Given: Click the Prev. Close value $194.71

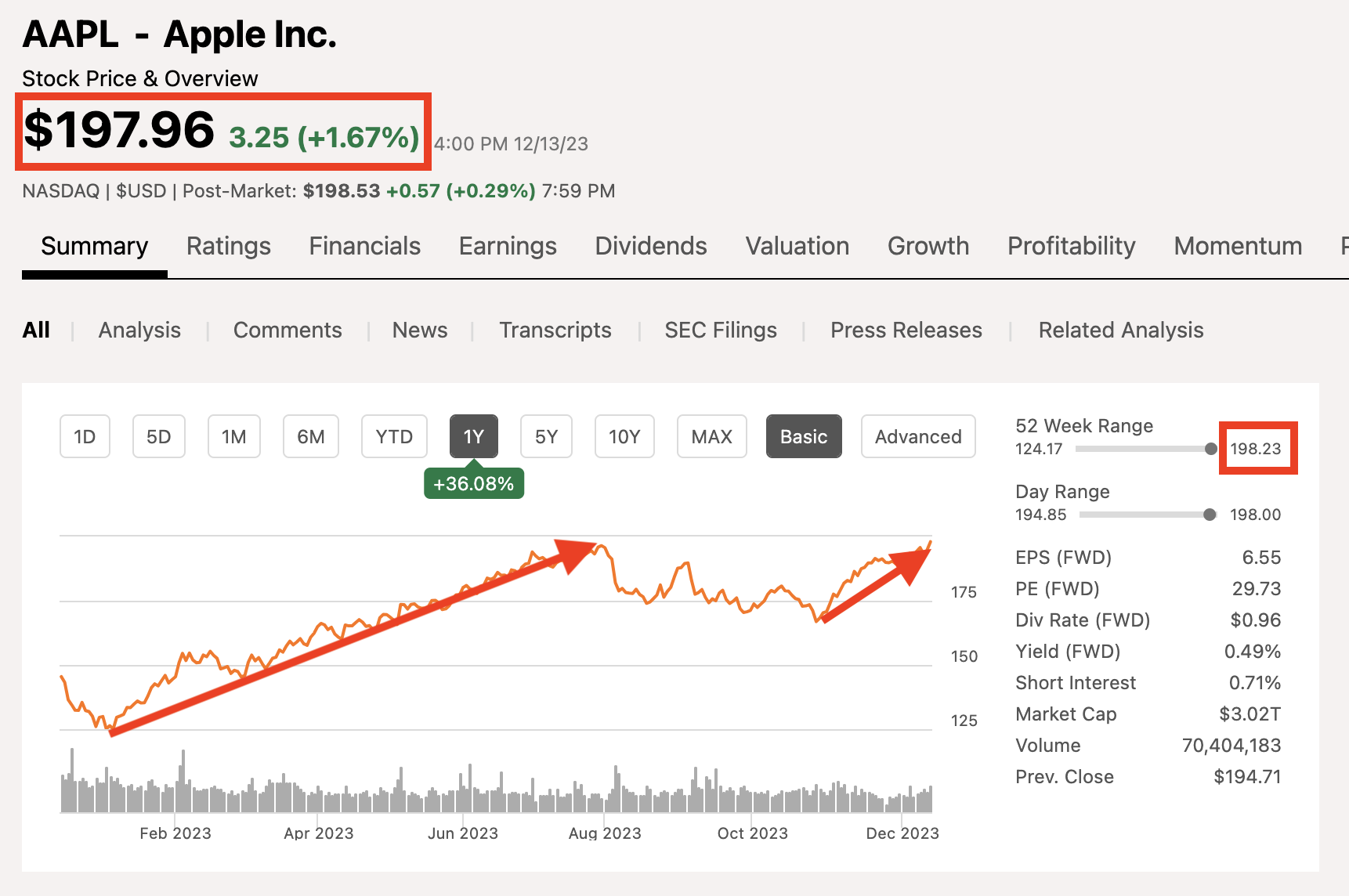Looking at the screenshot, I should 1247,777.
